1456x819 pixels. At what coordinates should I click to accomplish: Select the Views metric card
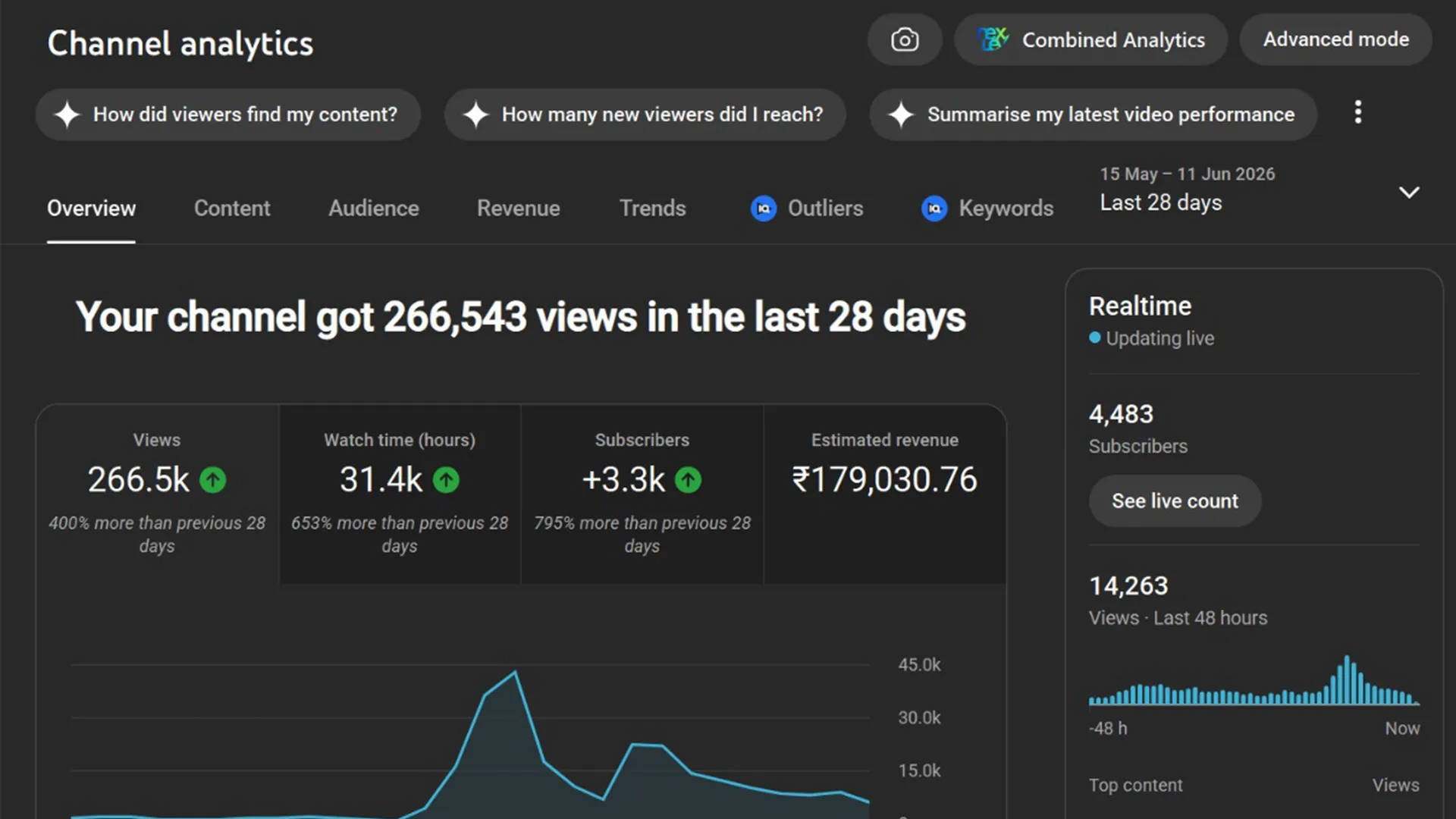(x=157, y=494)
